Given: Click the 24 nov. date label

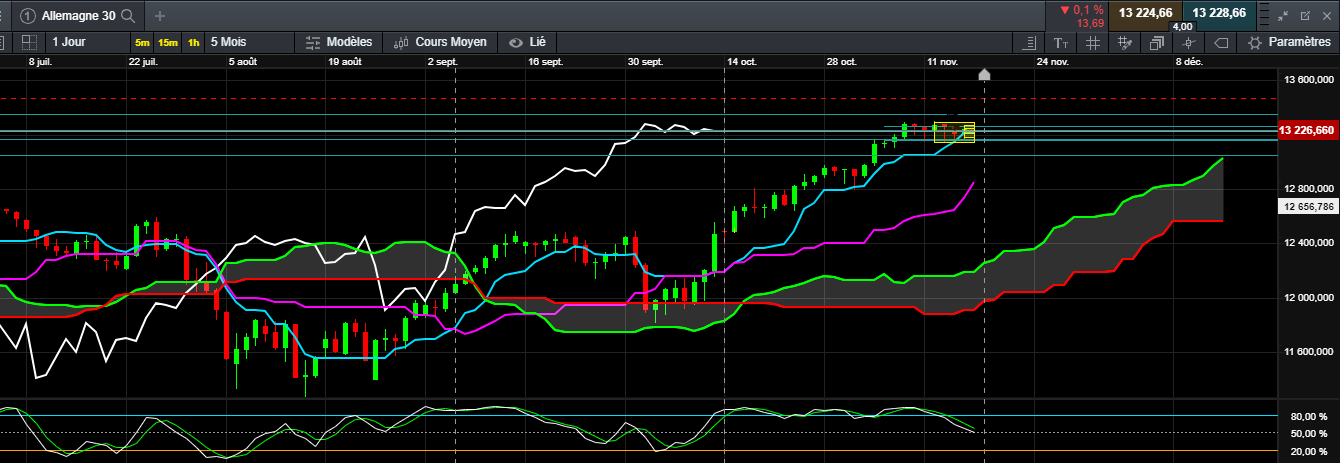Looking at the screenshot, I should point(1053,62).
